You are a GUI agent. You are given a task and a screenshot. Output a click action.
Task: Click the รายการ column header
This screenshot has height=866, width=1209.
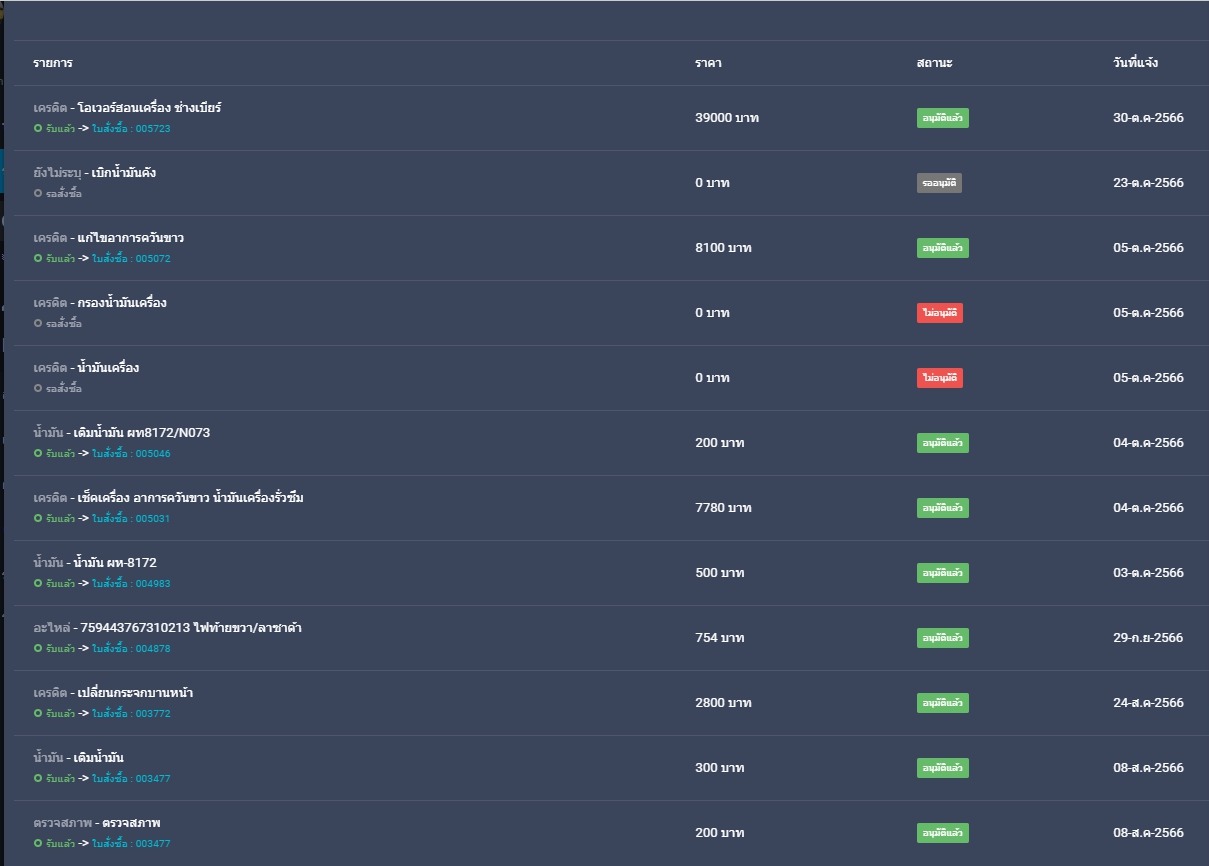[x=52, y=63]
